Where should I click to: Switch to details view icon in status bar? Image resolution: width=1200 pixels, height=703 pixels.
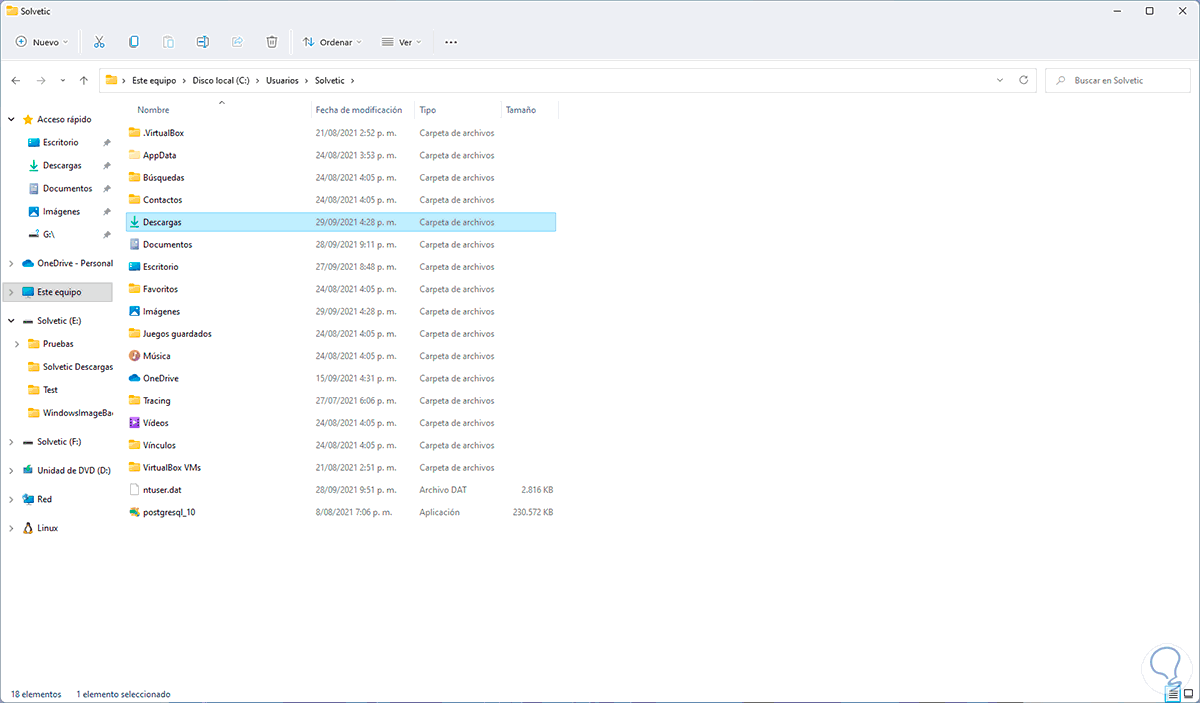point(1172,693)
